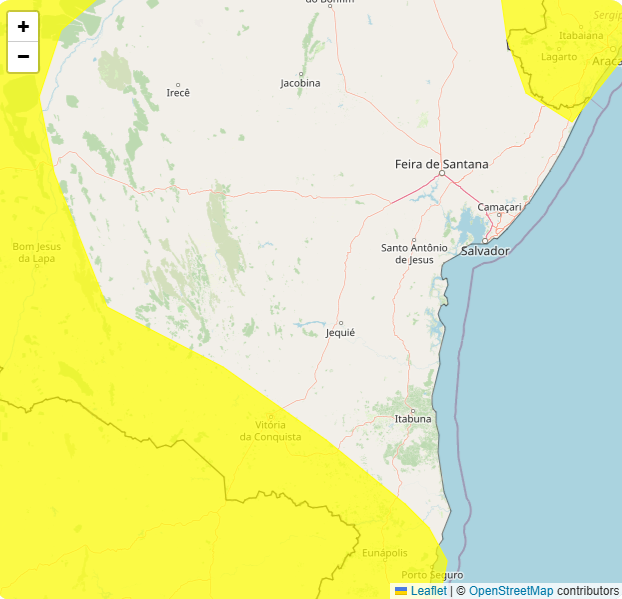The width and height of the screenshot is (622, 599).
Task: Click the Itabuna city label
Action: [413, 418]
